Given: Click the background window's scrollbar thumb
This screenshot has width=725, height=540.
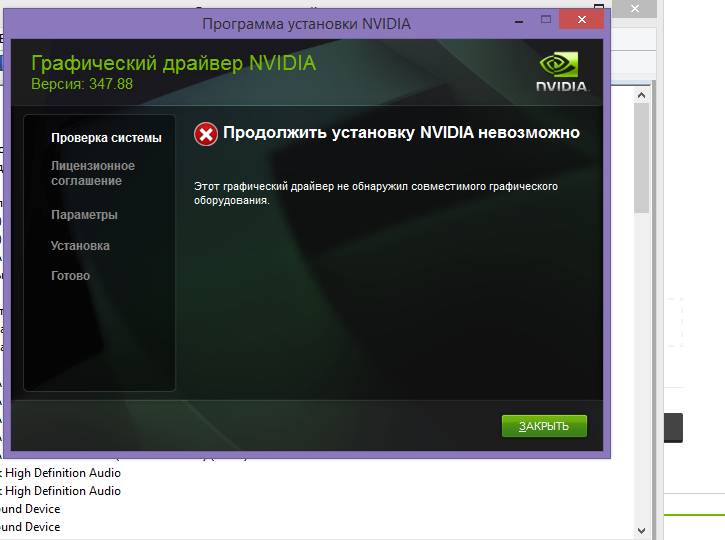Looking at the screenshot, I should (641, 158).
